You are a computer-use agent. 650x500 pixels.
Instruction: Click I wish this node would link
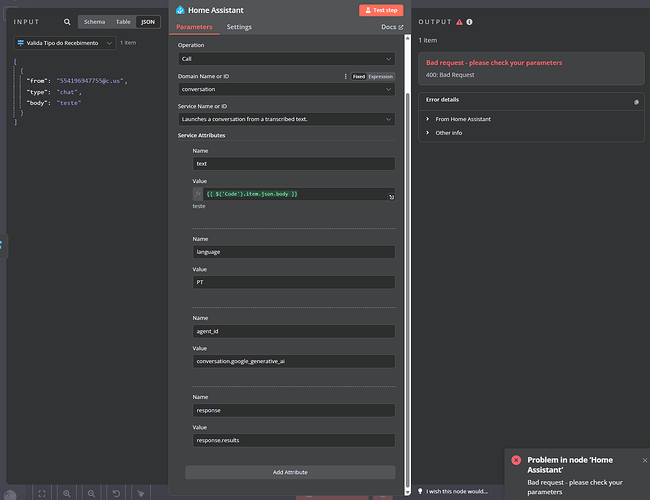click(x=457, y=491)
